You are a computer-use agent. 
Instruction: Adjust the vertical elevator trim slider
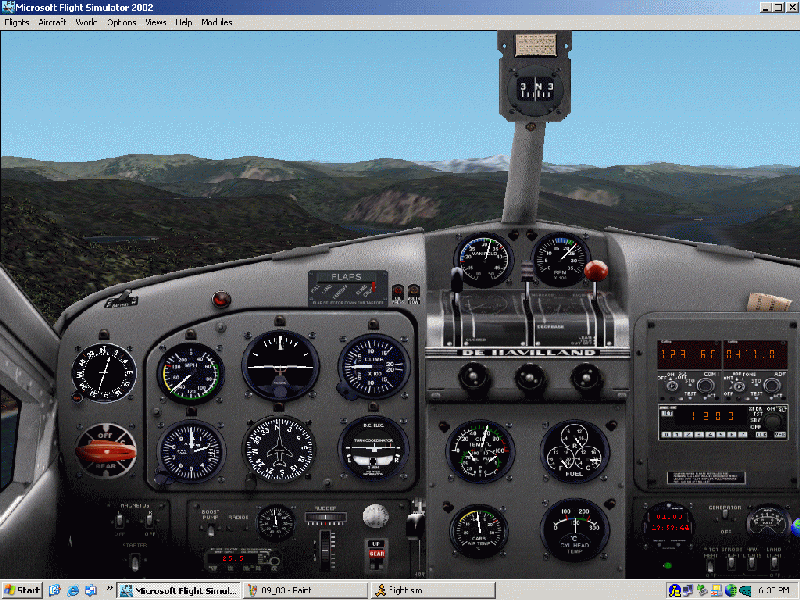(327, 549)
